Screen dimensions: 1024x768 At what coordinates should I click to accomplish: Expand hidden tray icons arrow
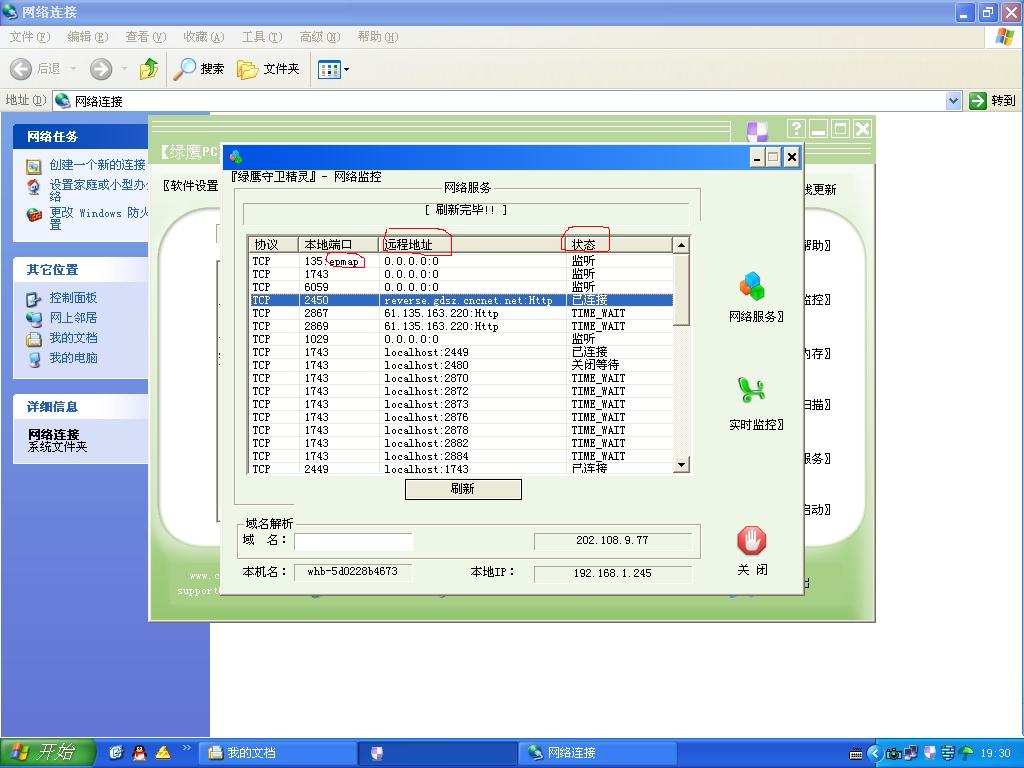(x=875, y=754)
